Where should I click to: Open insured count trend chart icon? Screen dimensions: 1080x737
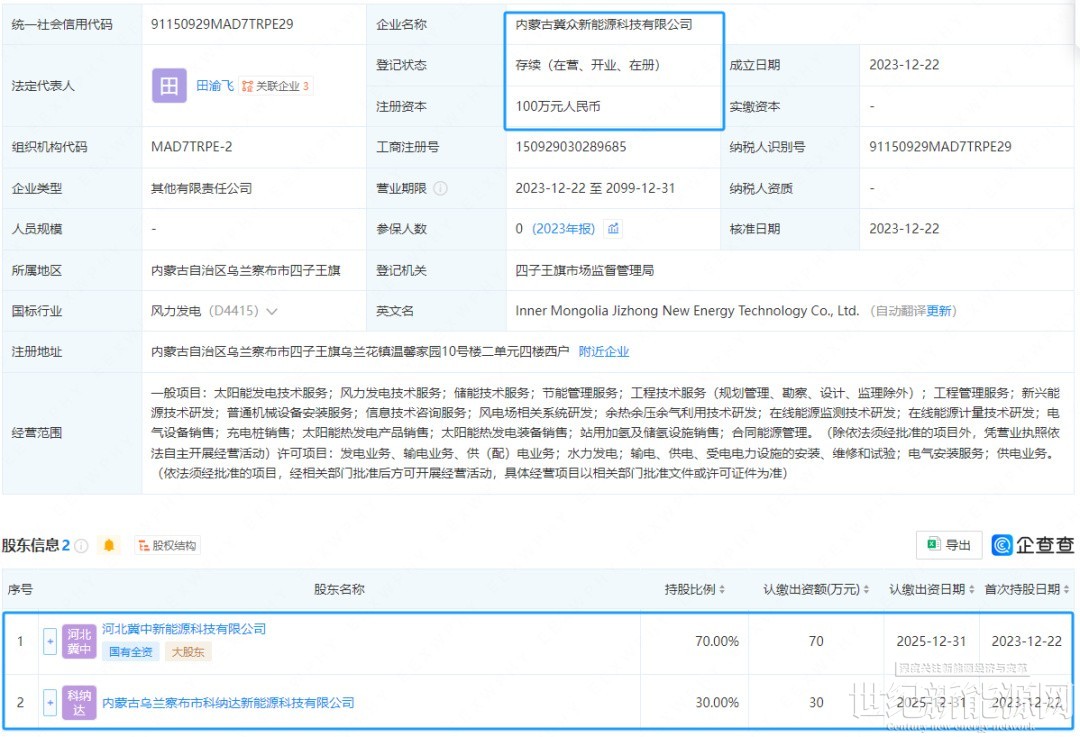click(x=613, y=229)
